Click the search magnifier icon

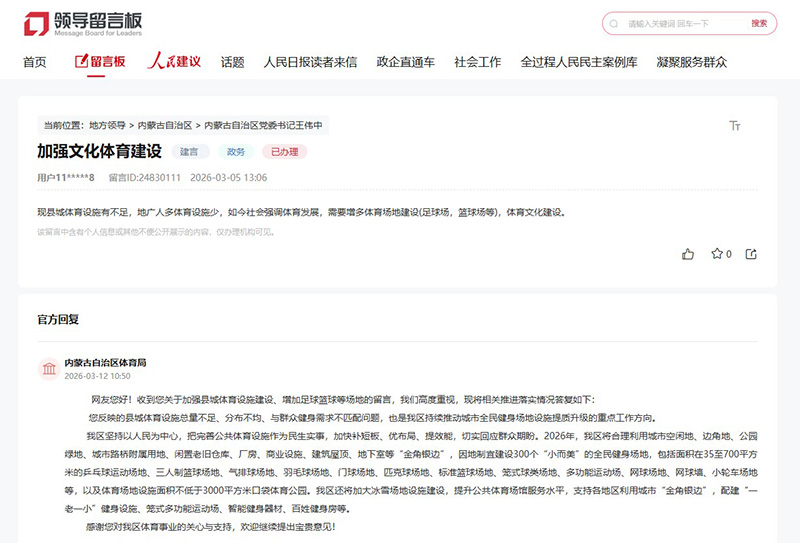(x=614, y=24)
